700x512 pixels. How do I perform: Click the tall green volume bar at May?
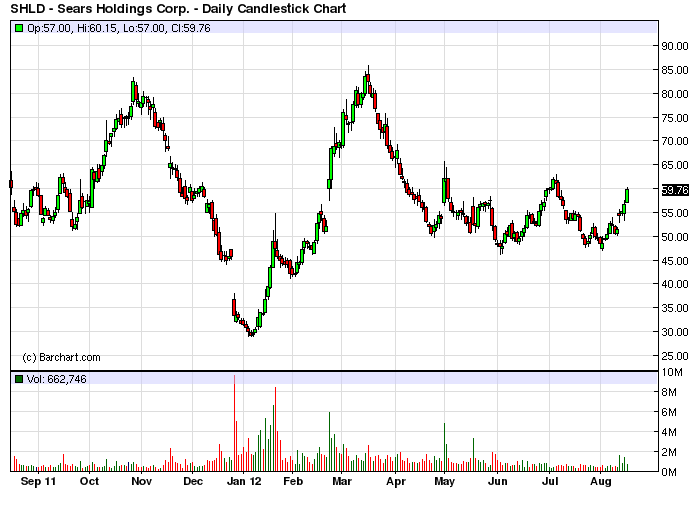click(445, 447)
